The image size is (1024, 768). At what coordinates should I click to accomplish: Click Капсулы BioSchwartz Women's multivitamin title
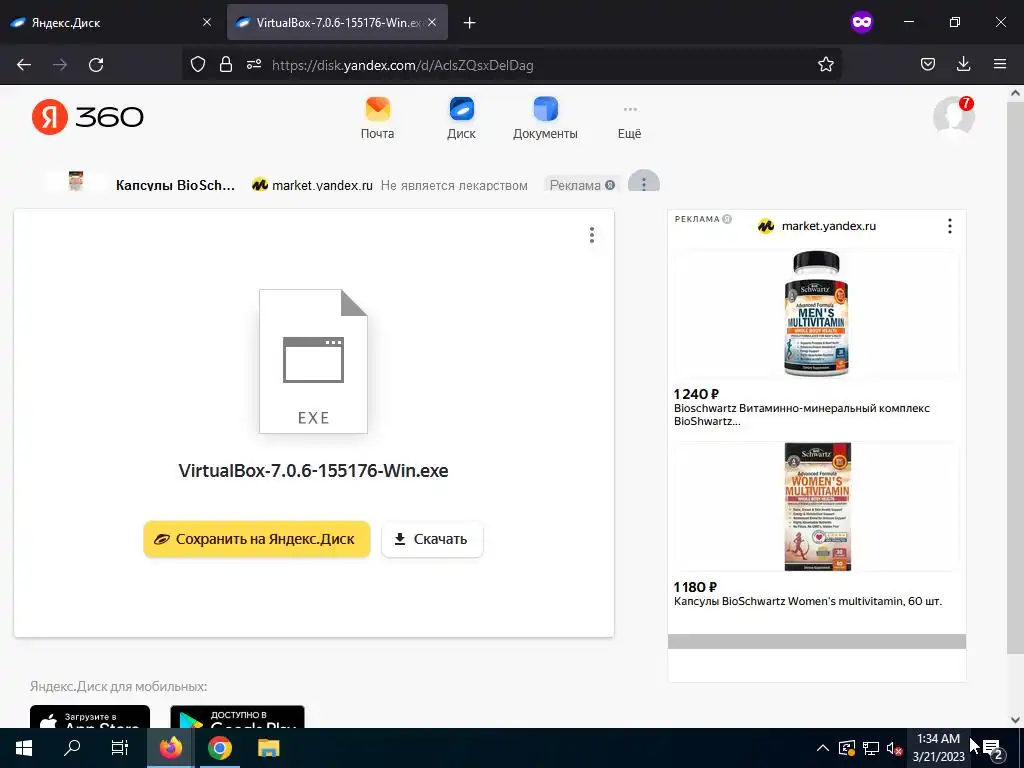click(x=808, y=601)
